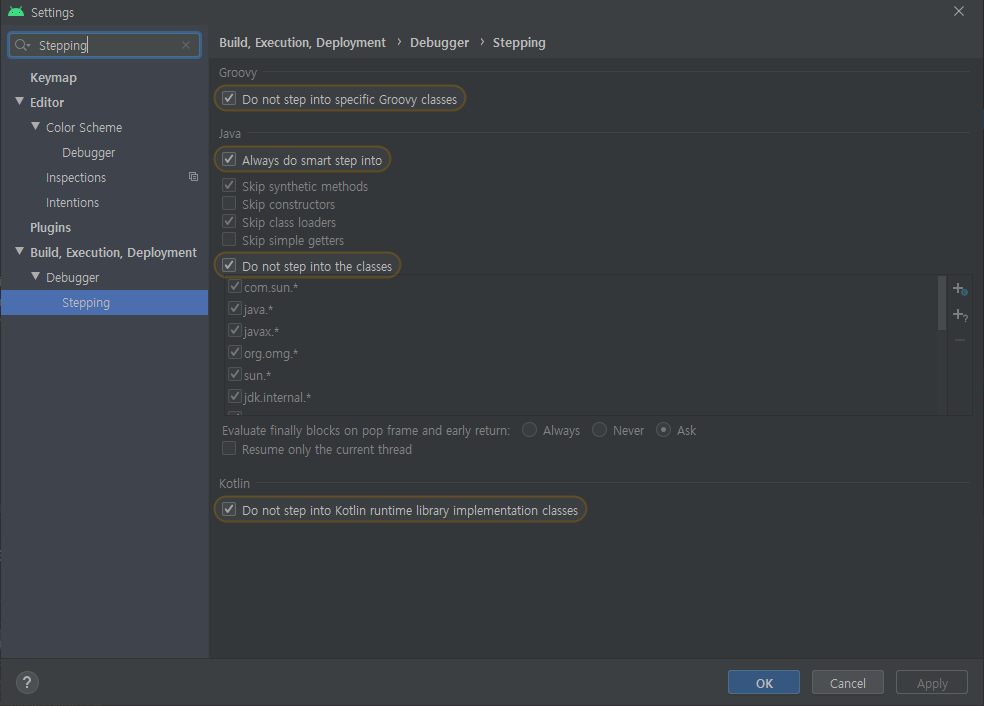The width and height of the screenshot is (984, 706).
Task: Uncheck the jdk.internal.* class filter
Action: pos(235,397)
